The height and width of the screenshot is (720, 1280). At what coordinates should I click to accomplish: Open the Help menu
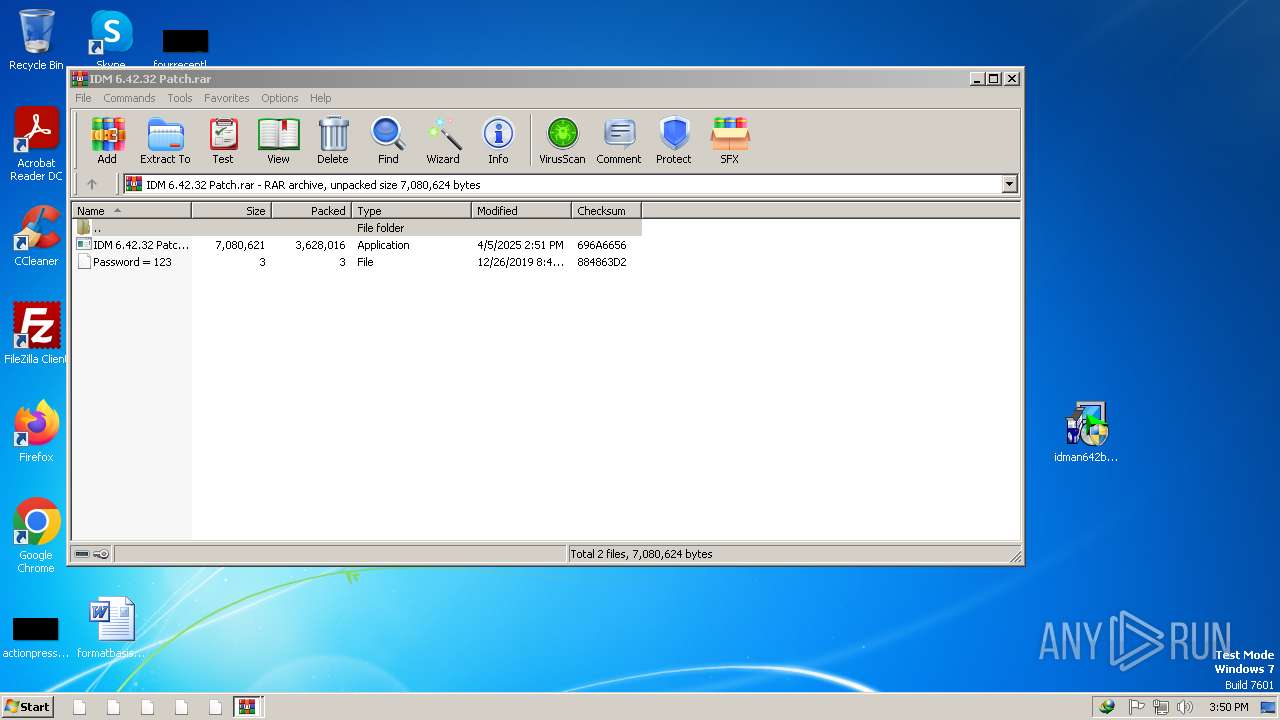[x=320, y=98]
